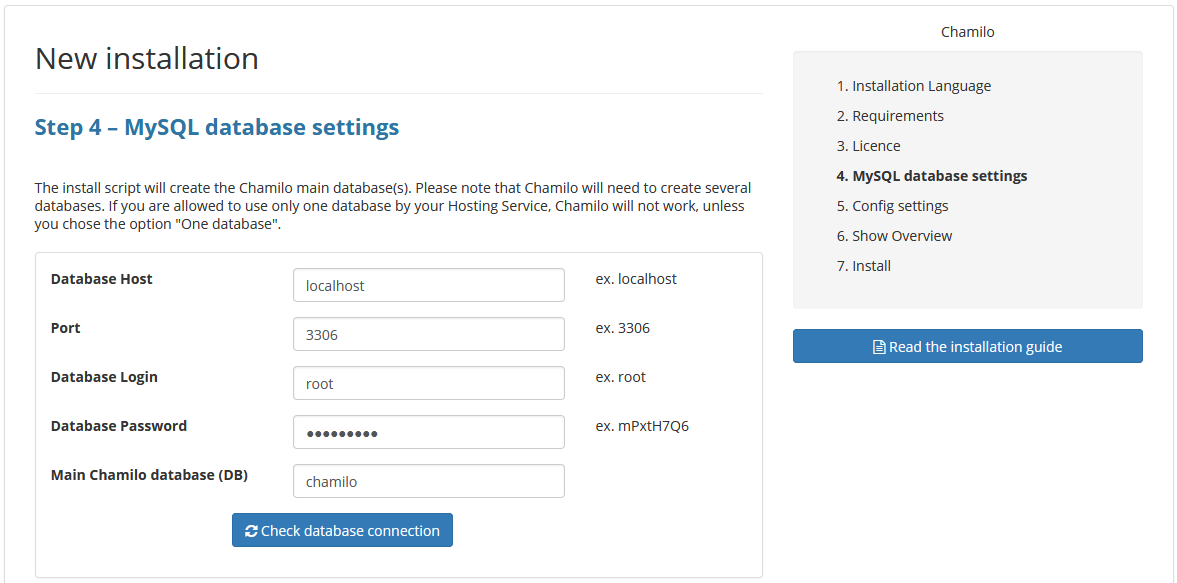Click the bold Database Host label
Image resolution: width=1177 pixels, height=583 pixels.
tap(102, 279)
